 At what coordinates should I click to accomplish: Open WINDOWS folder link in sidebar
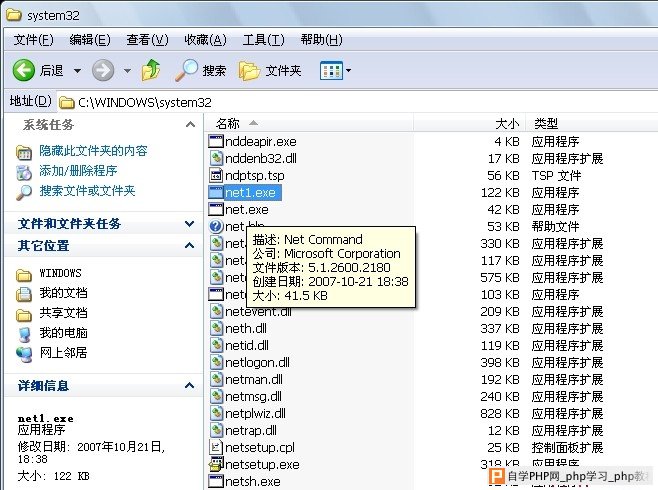[x=60, y=273]
